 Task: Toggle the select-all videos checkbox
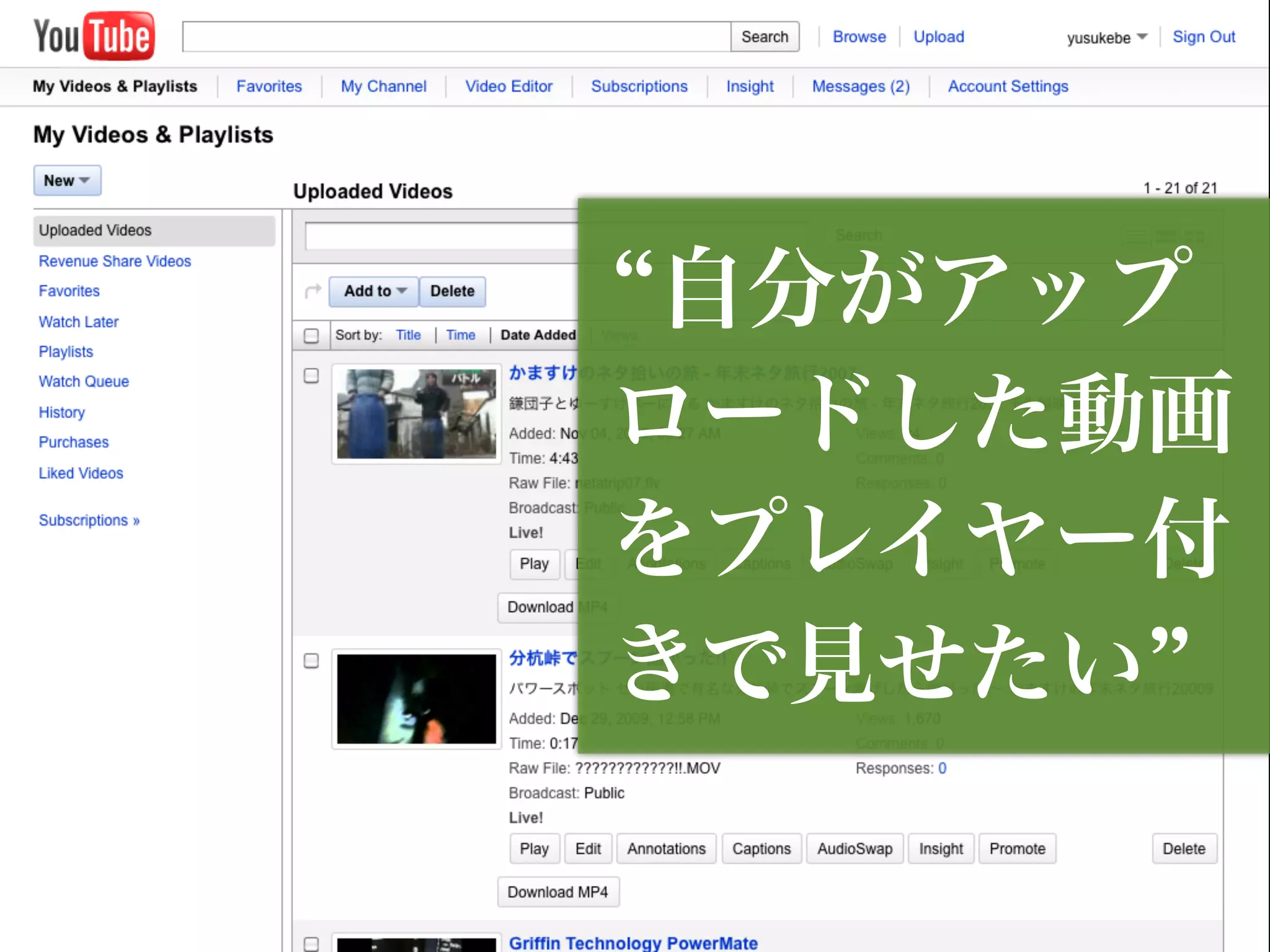311,335
